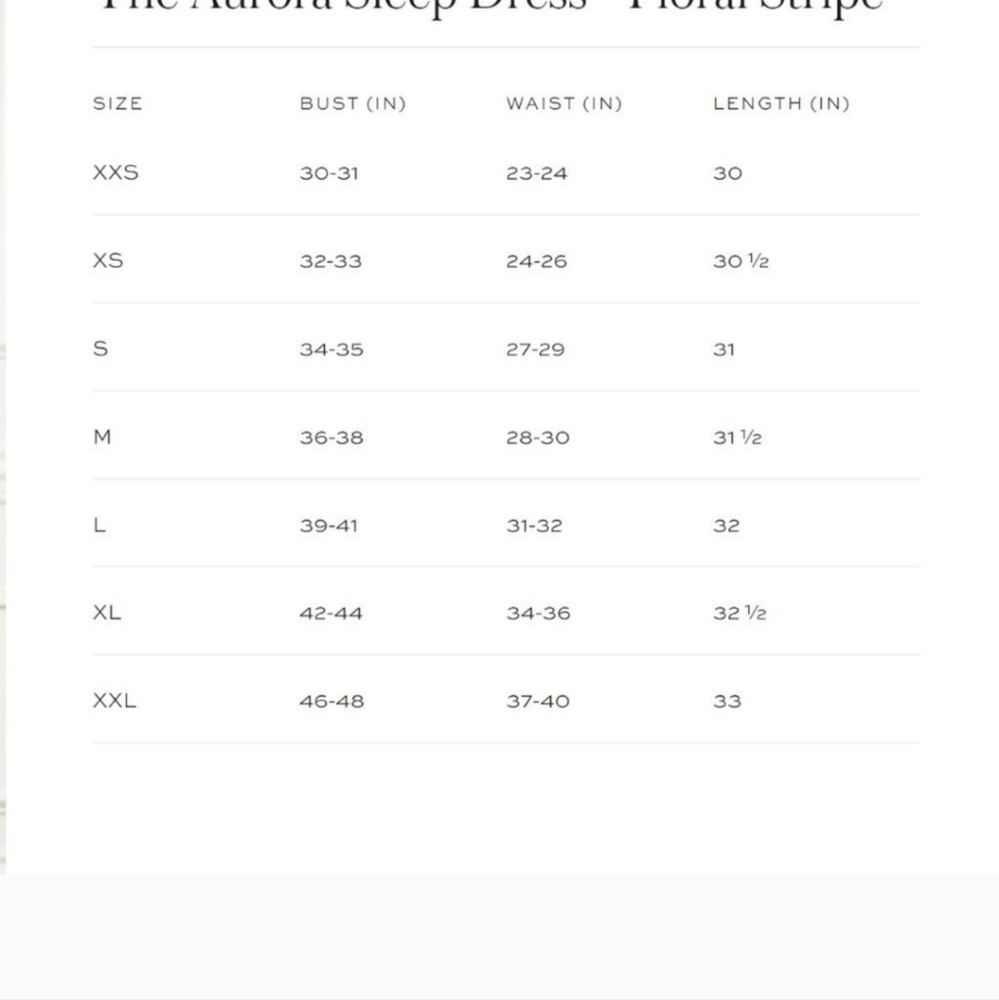
Task: Click the 46-48 bust value for XXL
Action: tap(332, 702)
